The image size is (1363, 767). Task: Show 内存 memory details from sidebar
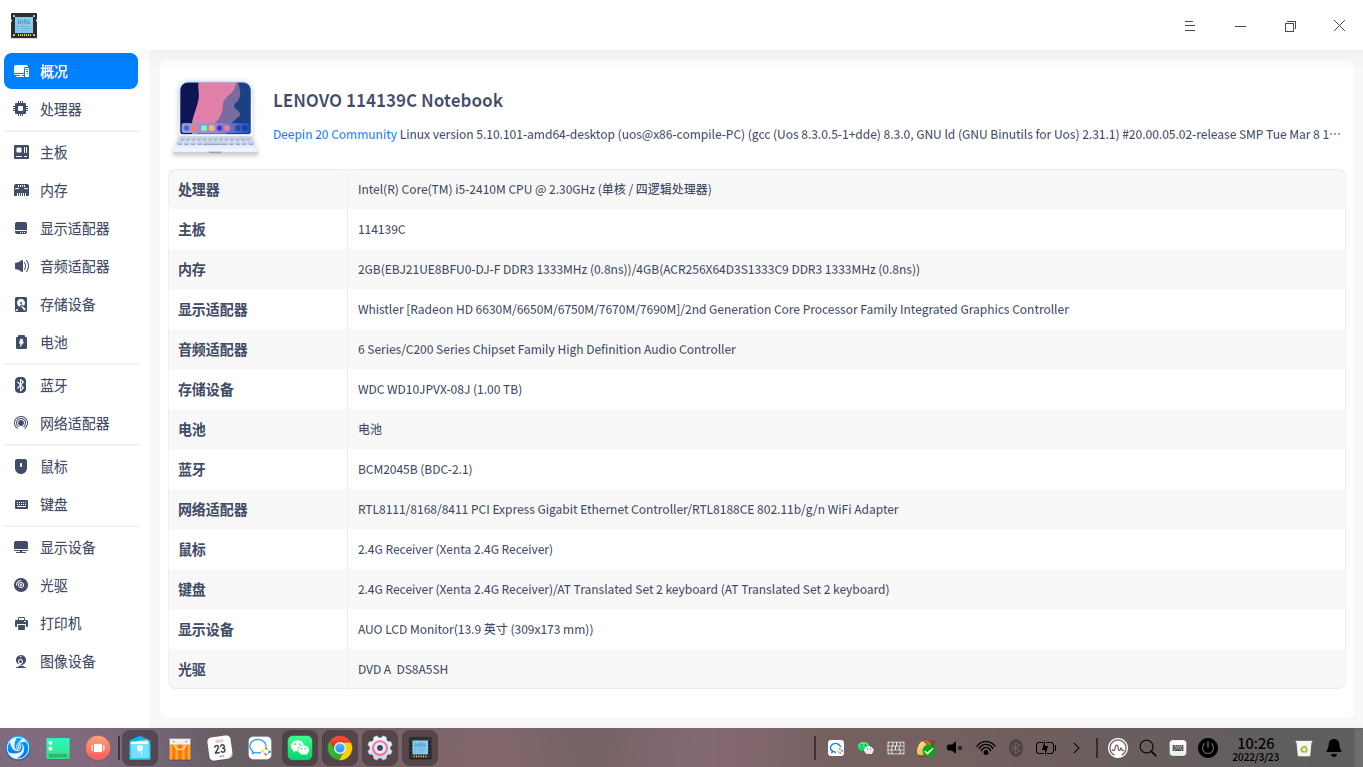(x=71, y=190)
